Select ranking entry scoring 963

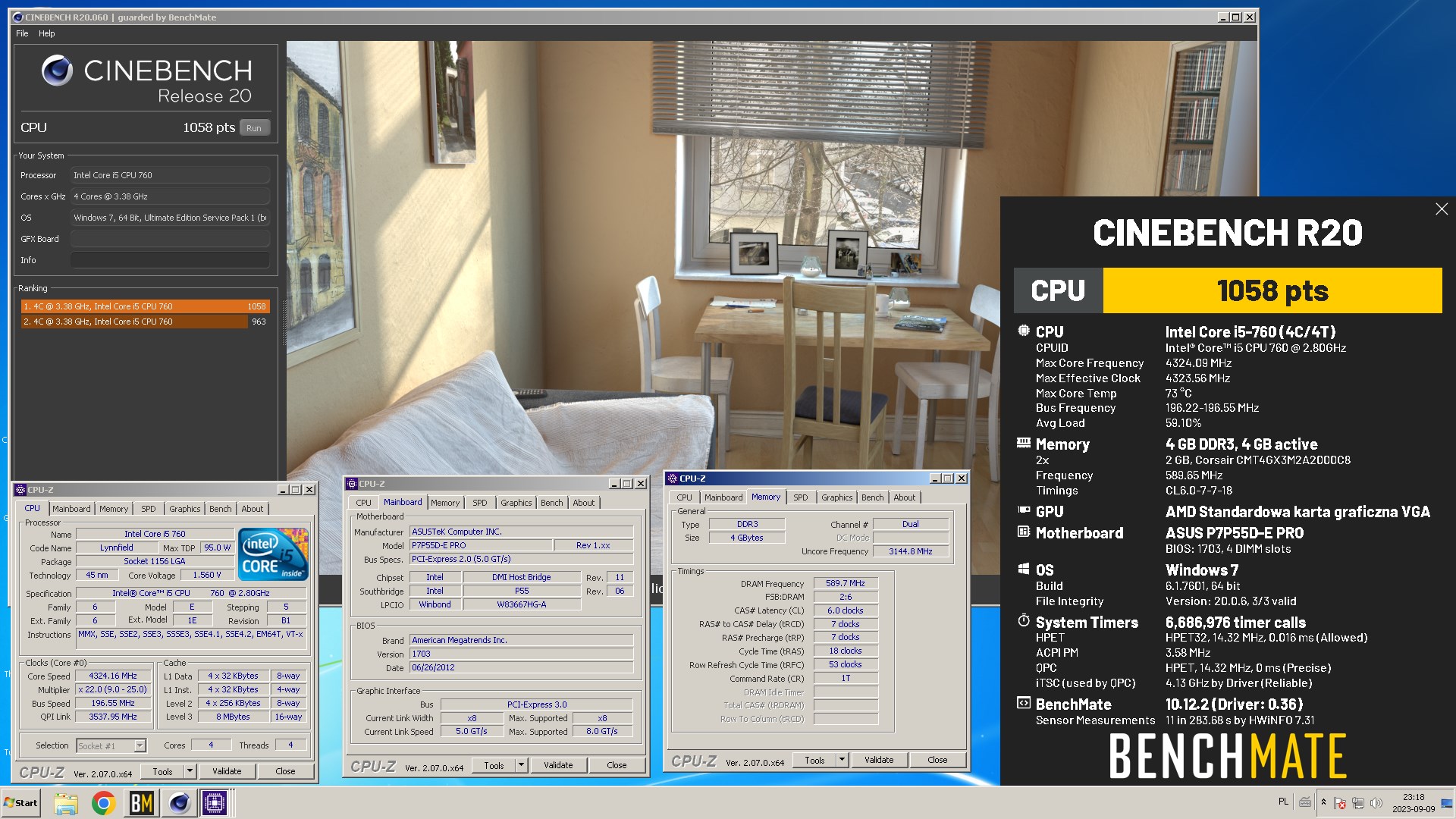pos(145,322)
